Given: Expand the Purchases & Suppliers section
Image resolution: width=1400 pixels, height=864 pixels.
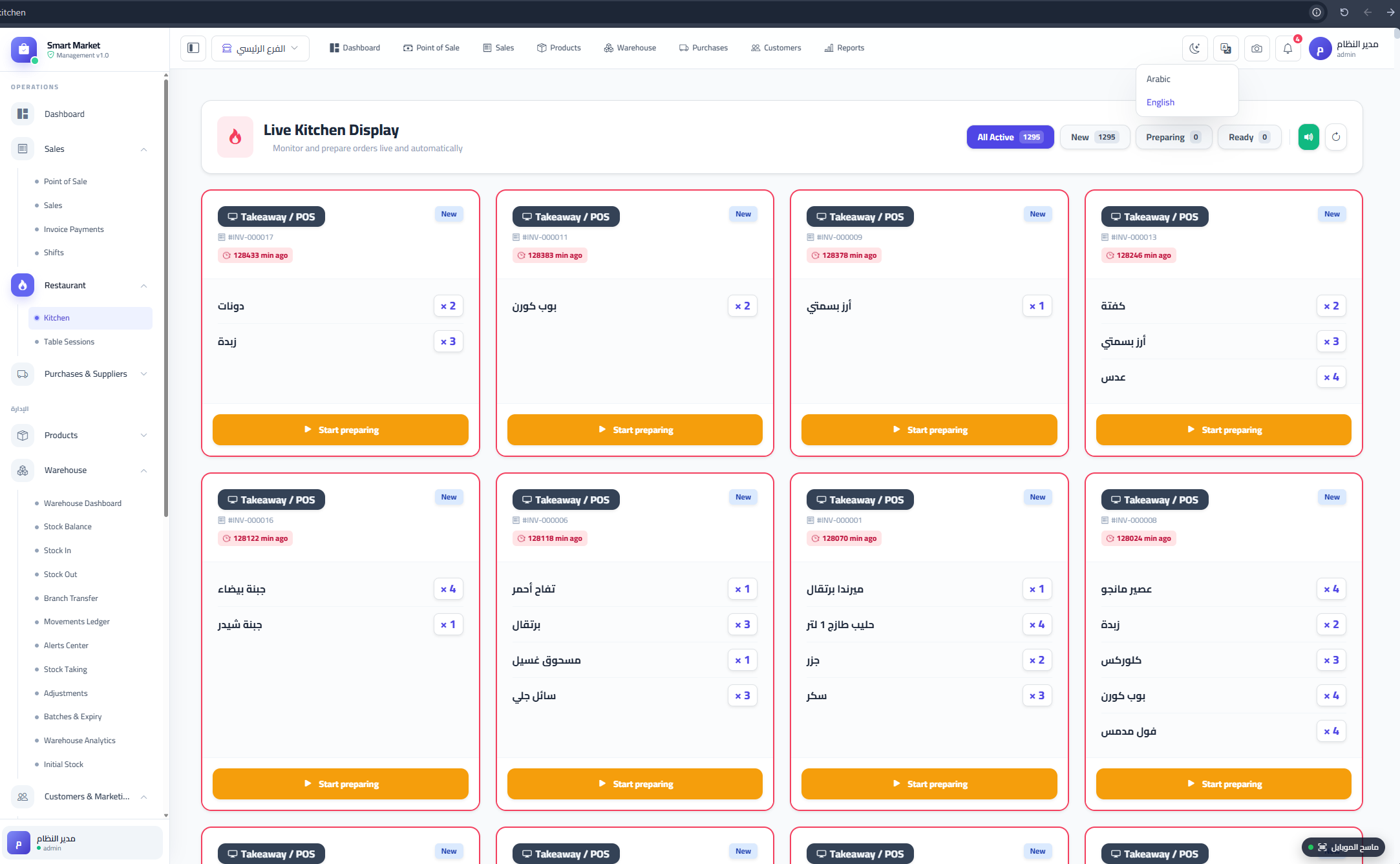Looking at the screenshot, I should point(143,374).
